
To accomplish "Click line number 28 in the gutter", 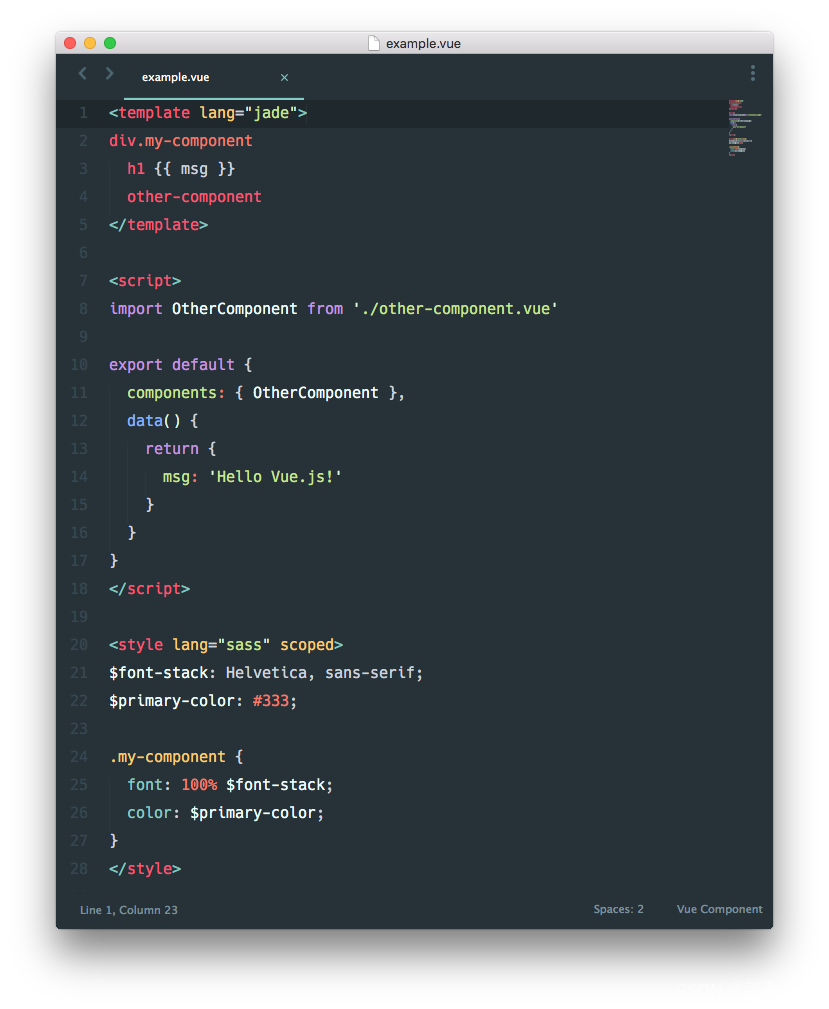I will pyautogui.click(x=79, y=869).
